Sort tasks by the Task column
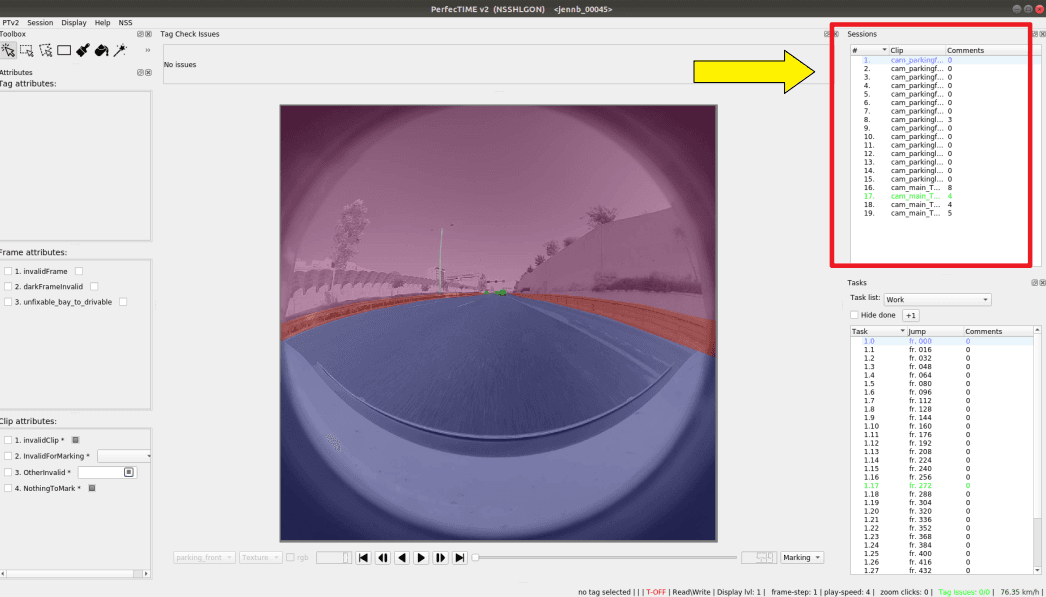 [x=878, y=332]
